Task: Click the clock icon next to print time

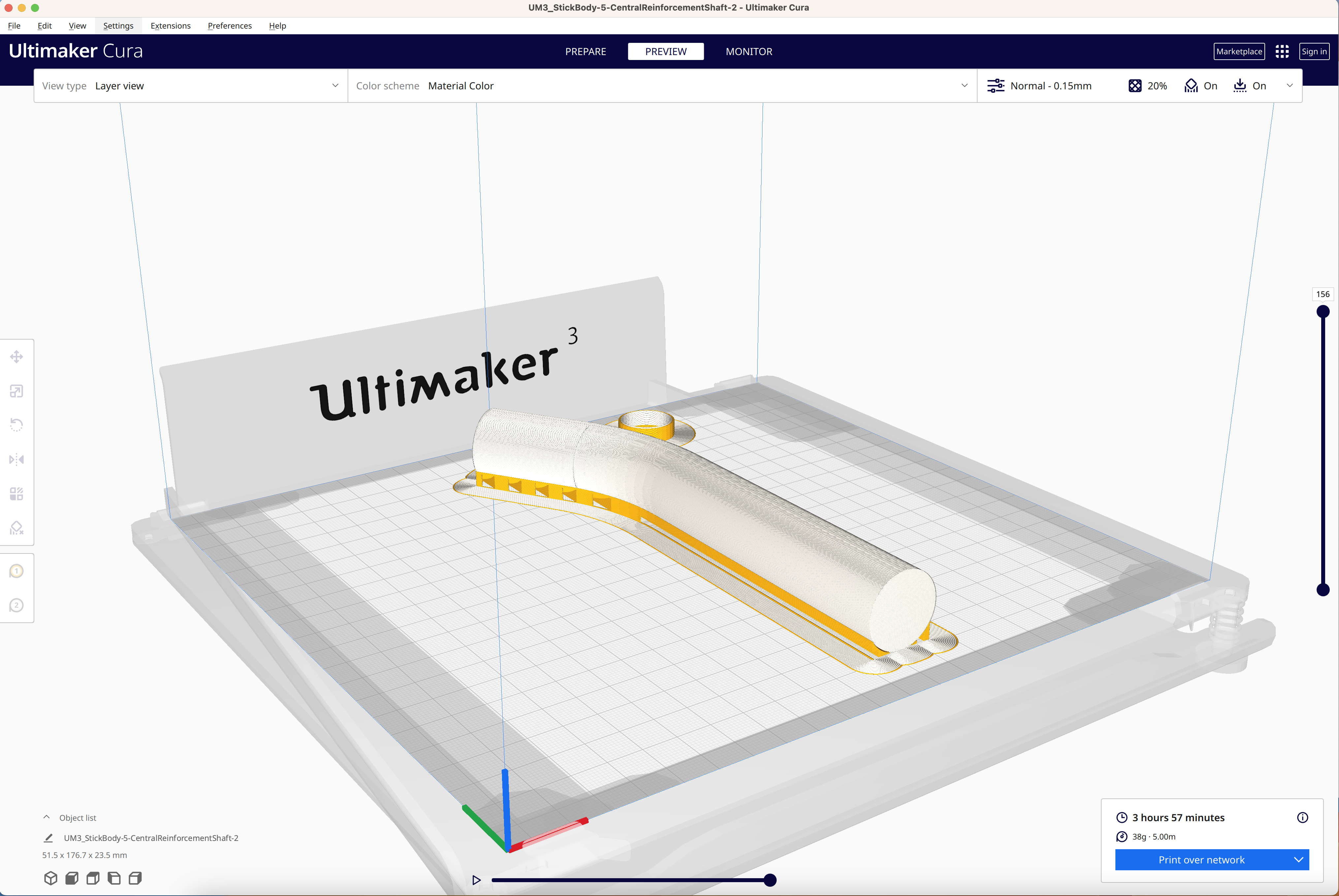Action: [x=1122, y=817]
